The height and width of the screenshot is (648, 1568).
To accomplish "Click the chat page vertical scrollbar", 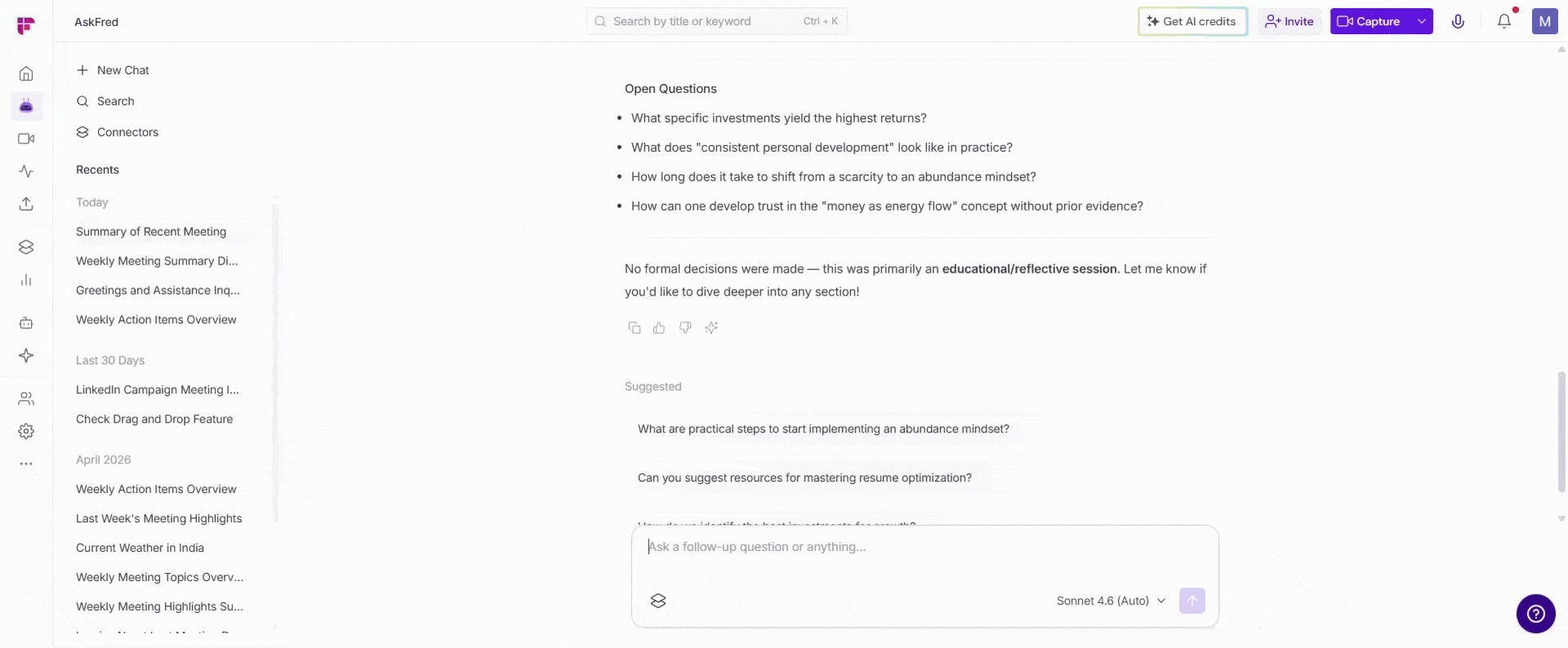I will click(1561, 433).
